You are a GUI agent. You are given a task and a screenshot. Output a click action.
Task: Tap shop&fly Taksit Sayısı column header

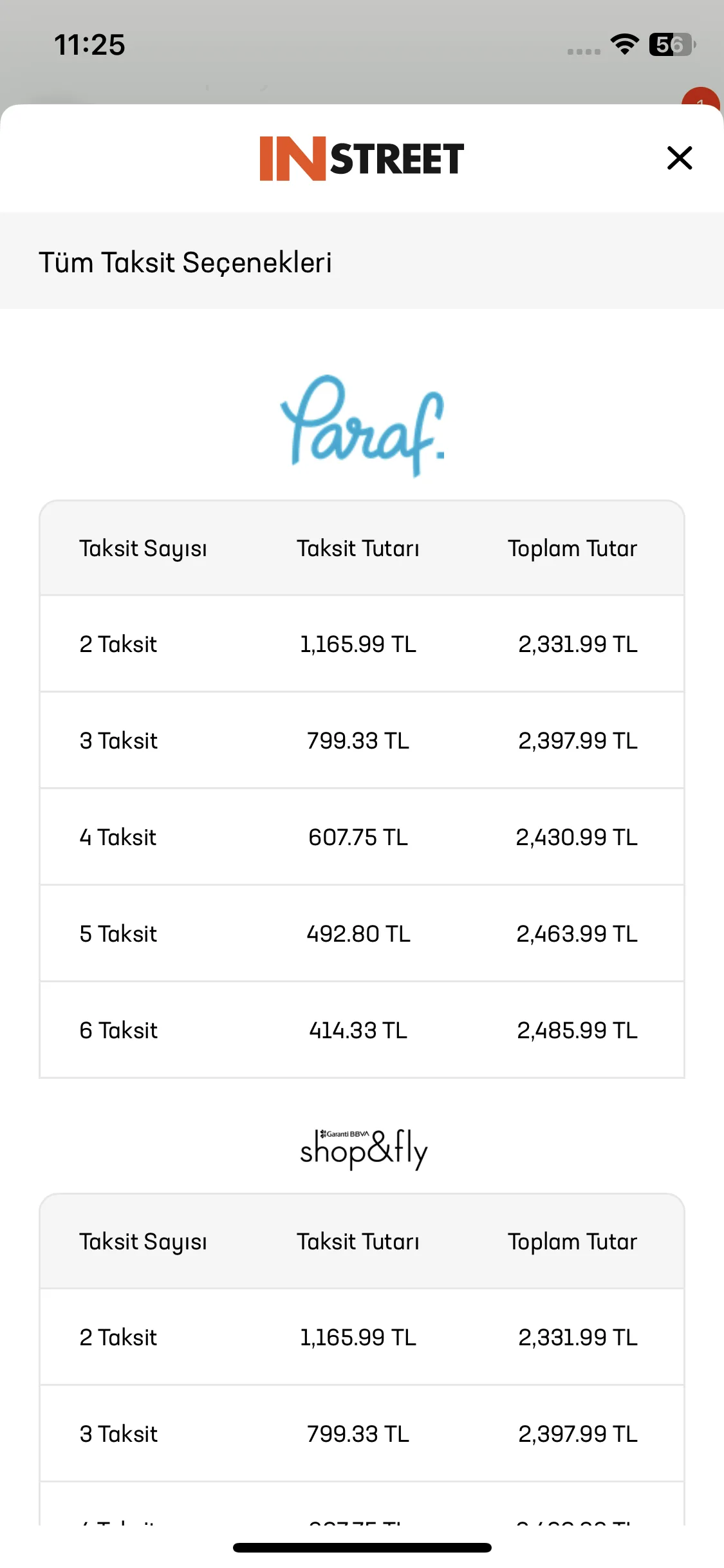click(x=143, y=1242)
